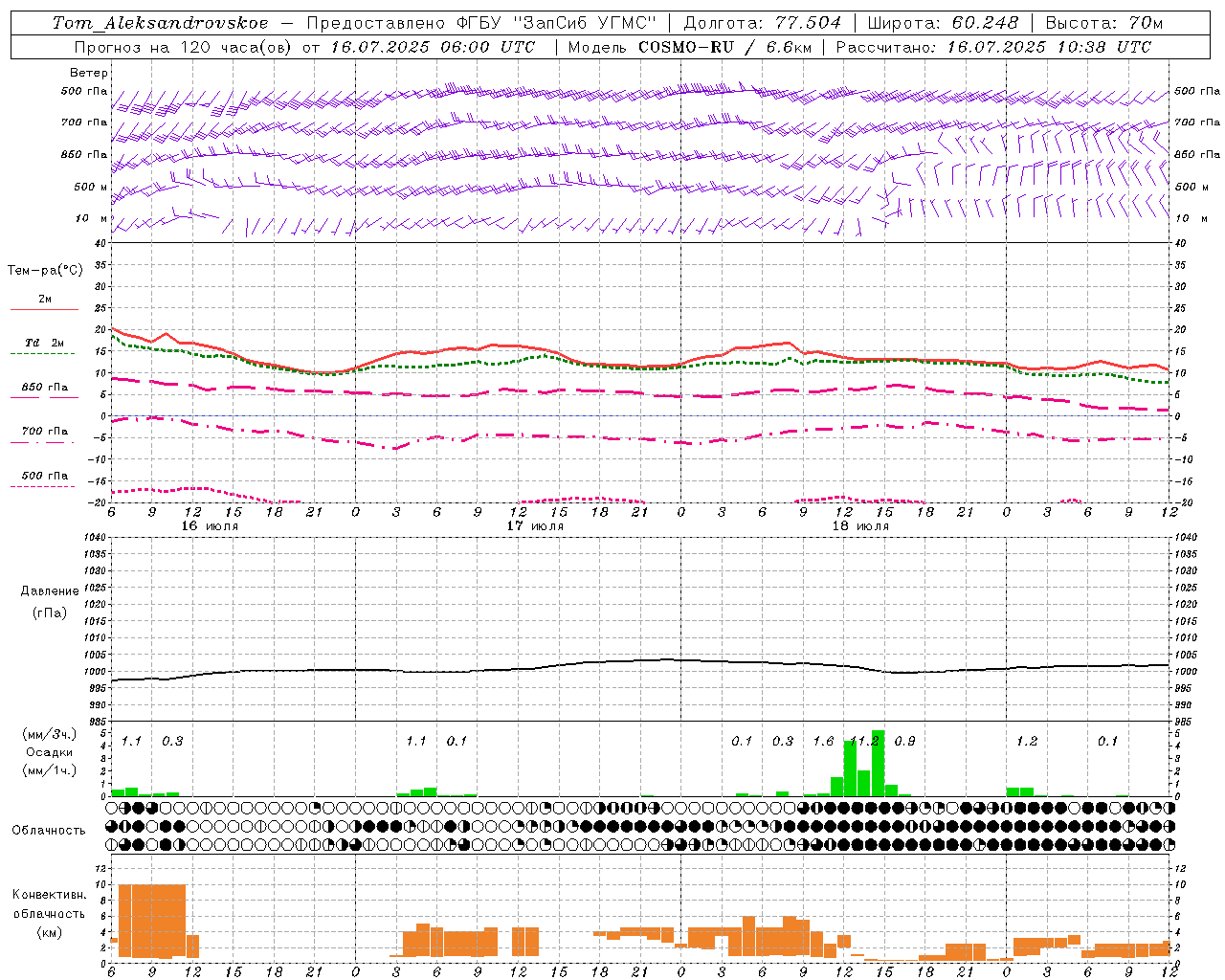Click the '18 июля' date label
The image size is (1225, 980).
click(x=860, y=526)
